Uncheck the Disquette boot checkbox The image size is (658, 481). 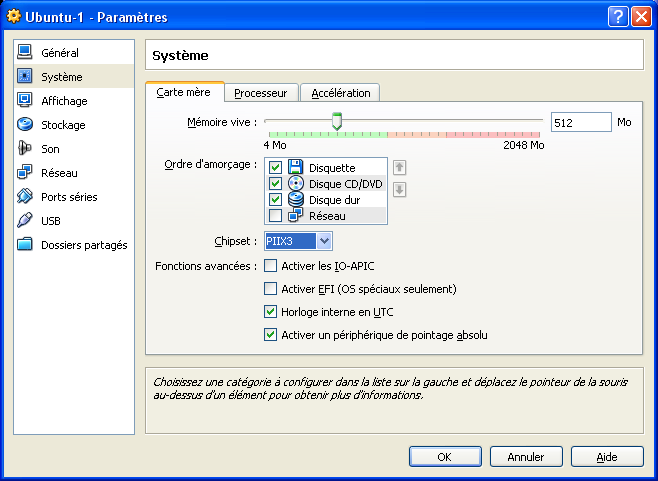[275, 167]
